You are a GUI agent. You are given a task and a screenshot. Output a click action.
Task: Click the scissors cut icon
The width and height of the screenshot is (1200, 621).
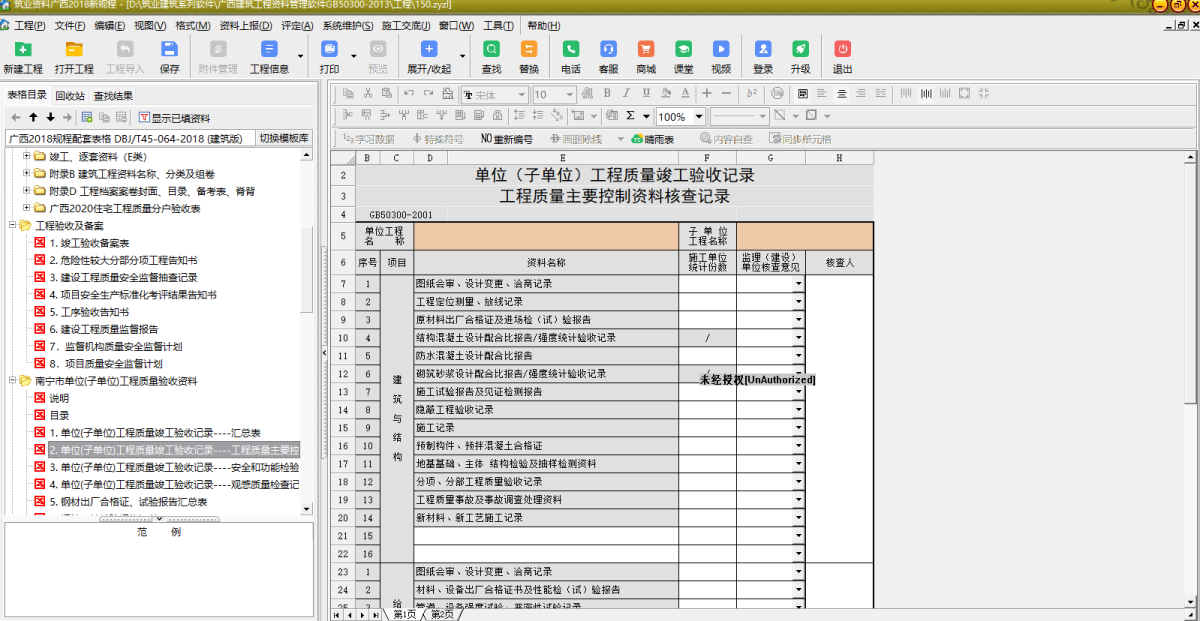click(x=368, y=93)
